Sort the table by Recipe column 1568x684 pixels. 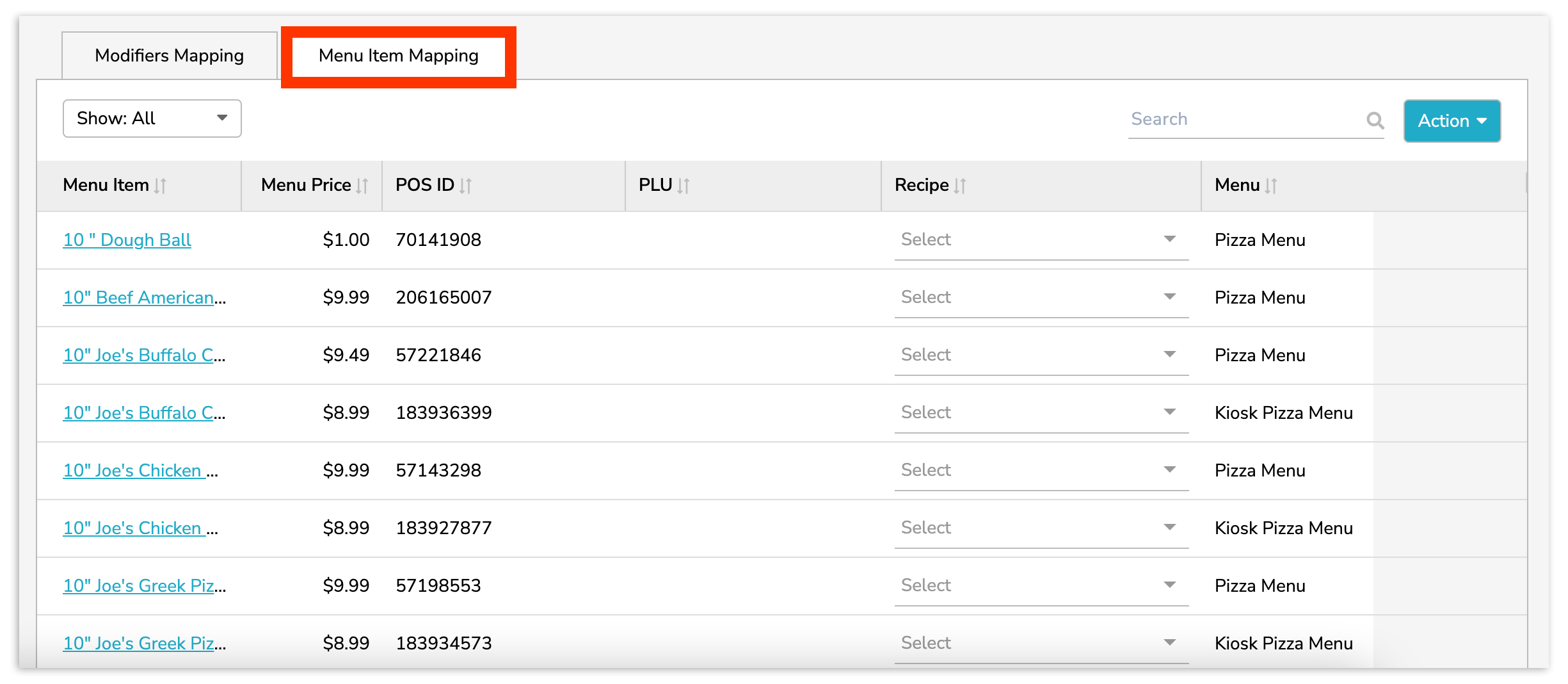961,185
